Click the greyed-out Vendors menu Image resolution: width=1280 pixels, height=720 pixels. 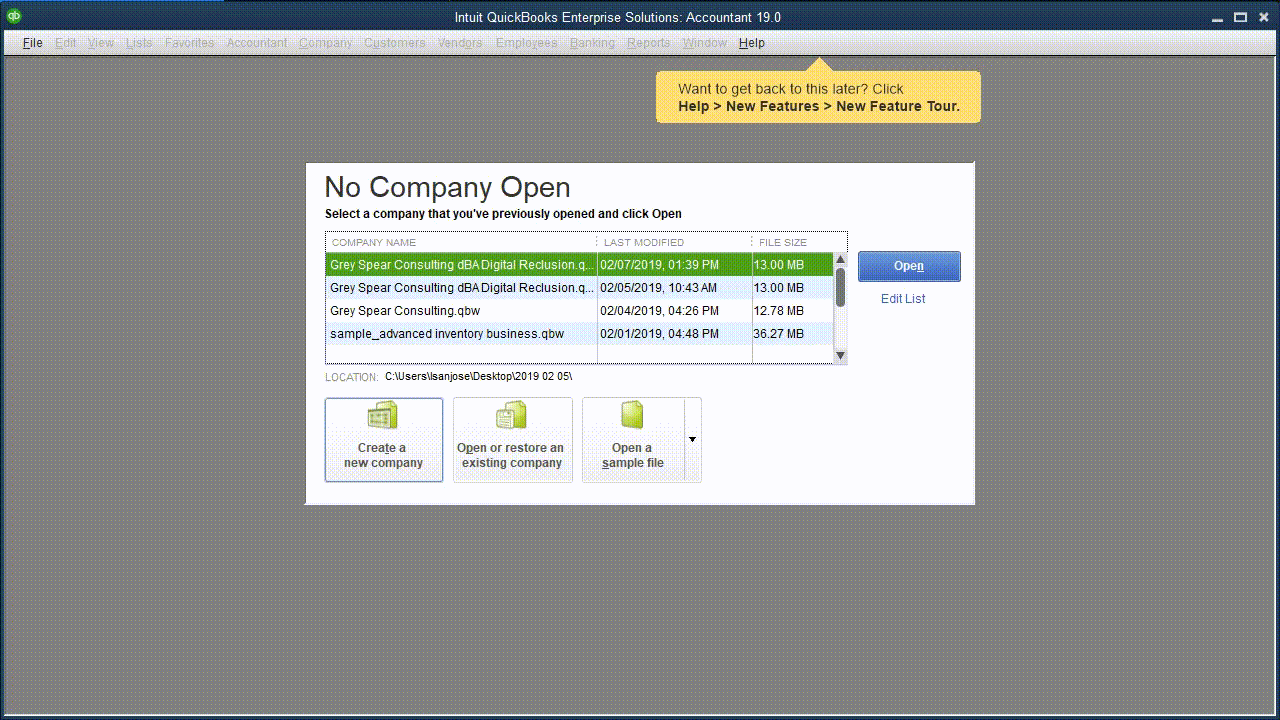(x=460, y=43)
